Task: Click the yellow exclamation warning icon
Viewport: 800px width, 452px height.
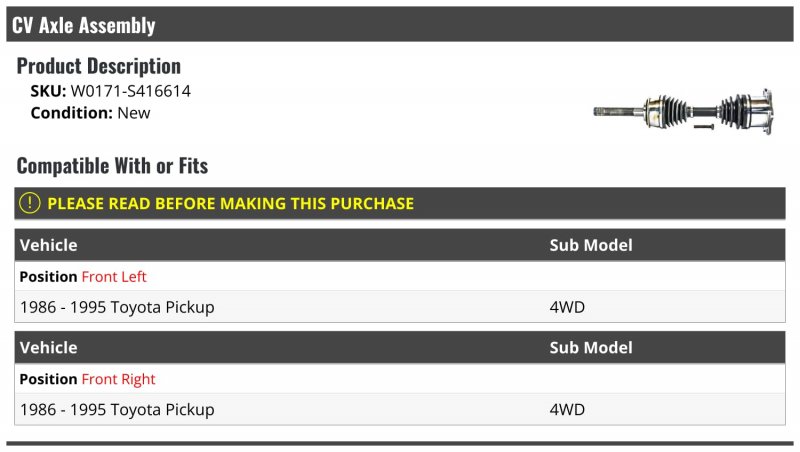Action: pyautogui.click(x=30, y=203)
